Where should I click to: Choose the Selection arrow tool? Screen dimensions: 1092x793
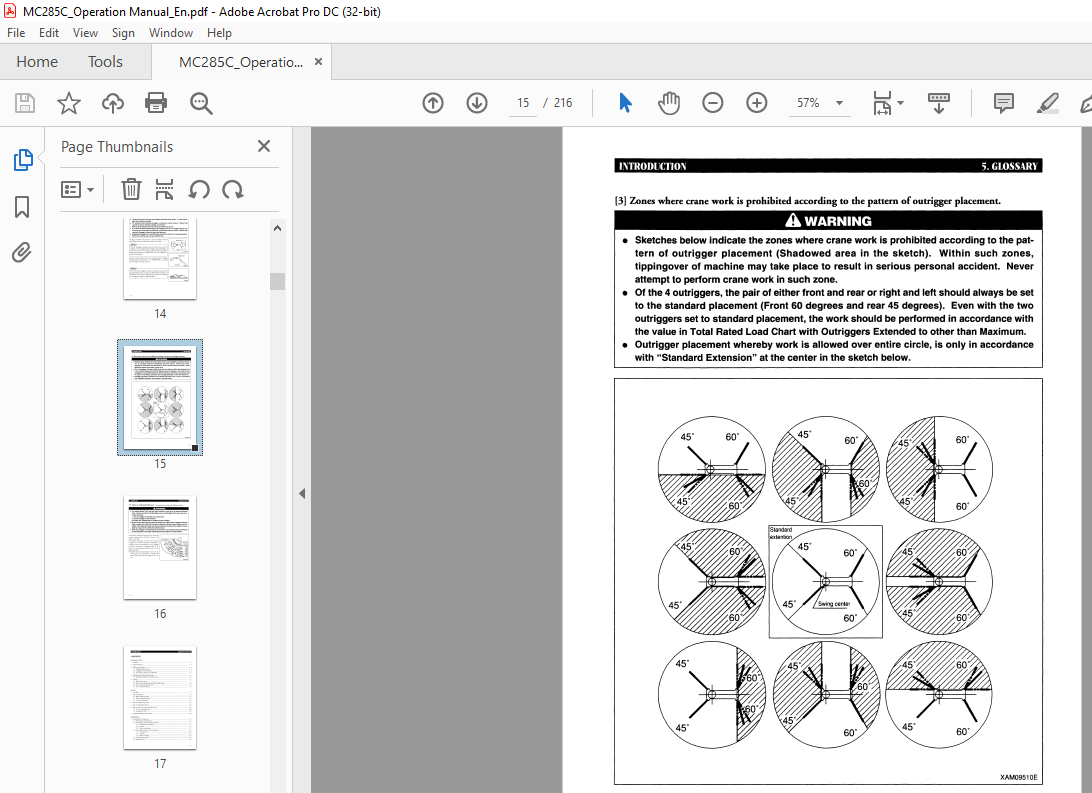[x=625, y=103]
